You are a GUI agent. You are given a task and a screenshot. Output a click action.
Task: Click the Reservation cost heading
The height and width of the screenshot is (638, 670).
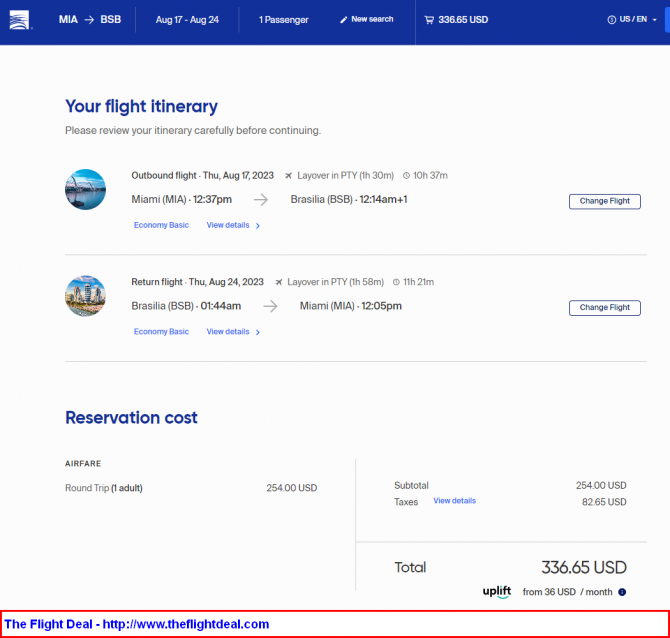tap(131, 417)
